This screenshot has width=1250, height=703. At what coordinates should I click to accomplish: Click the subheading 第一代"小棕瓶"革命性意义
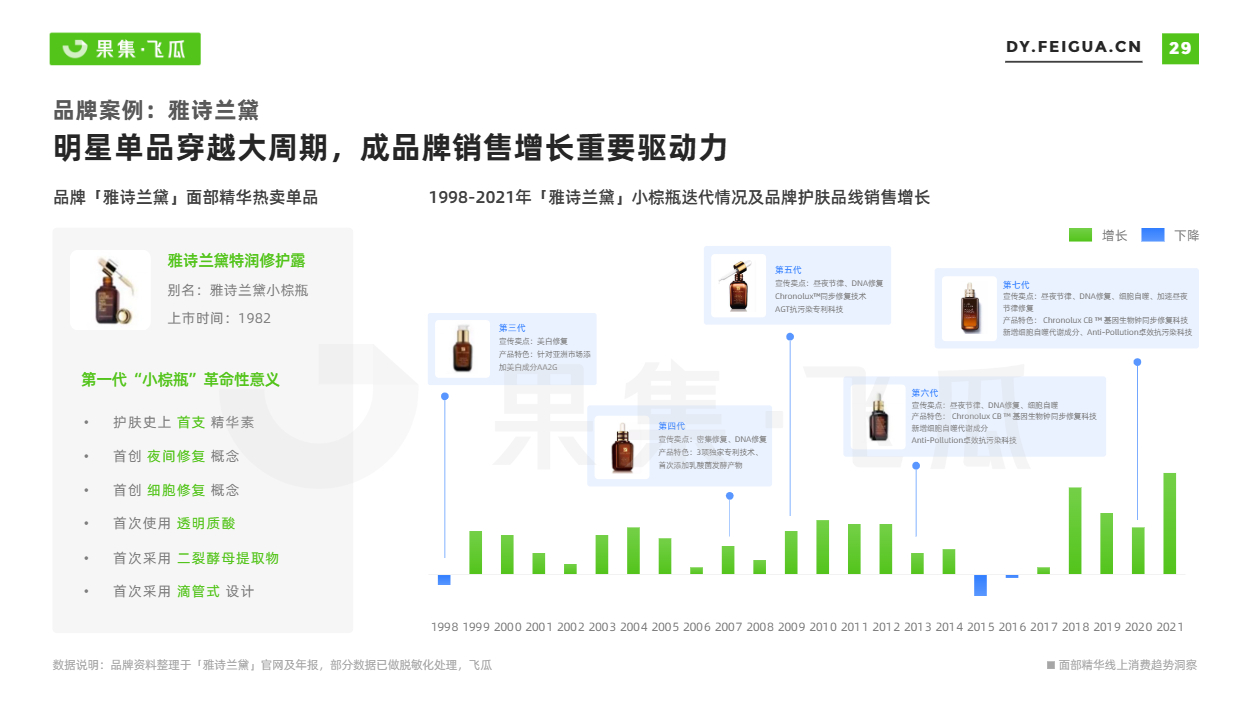click(180, 380)
